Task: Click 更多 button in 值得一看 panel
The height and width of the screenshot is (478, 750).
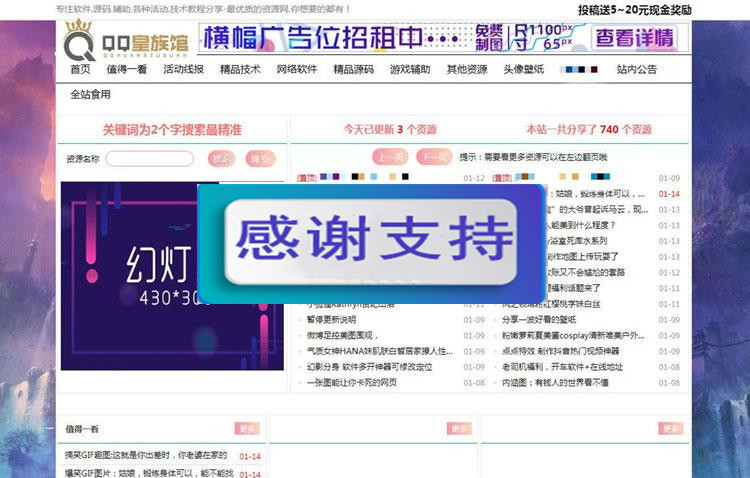Action: click(x=247, y=429)
